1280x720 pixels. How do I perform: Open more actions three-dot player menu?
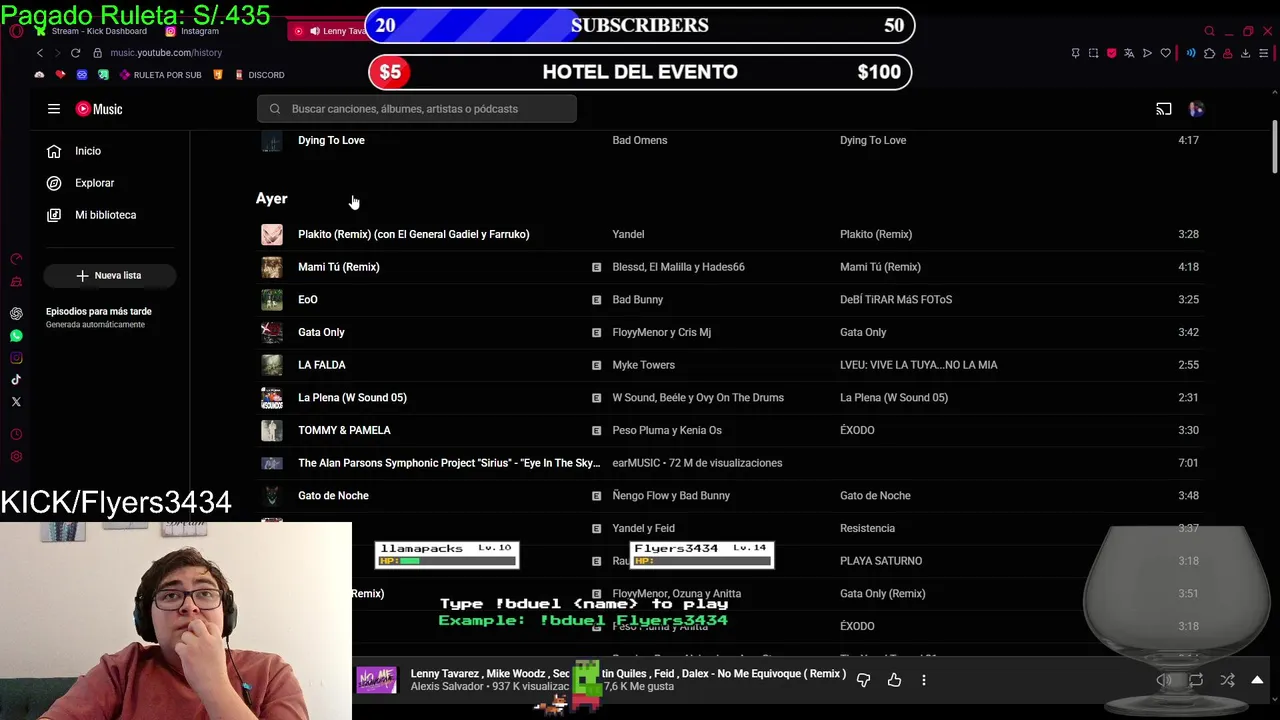924,680
